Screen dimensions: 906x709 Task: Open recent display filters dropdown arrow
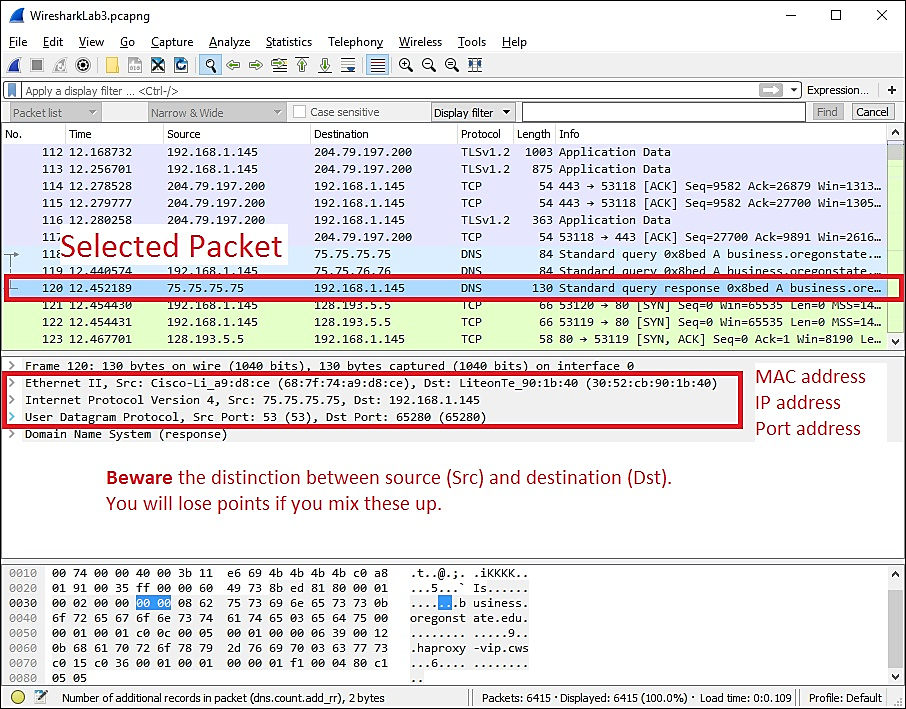coord(794,90)
